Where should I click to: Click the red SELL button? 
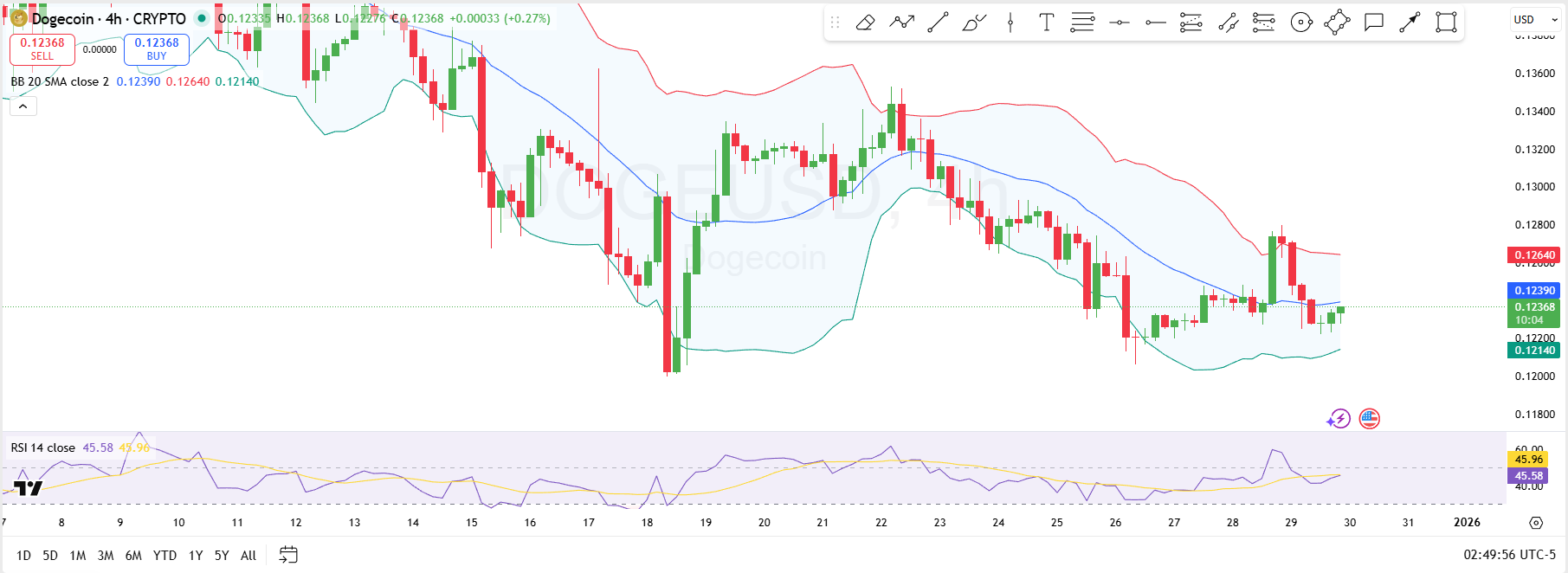(x=42, y=49)
